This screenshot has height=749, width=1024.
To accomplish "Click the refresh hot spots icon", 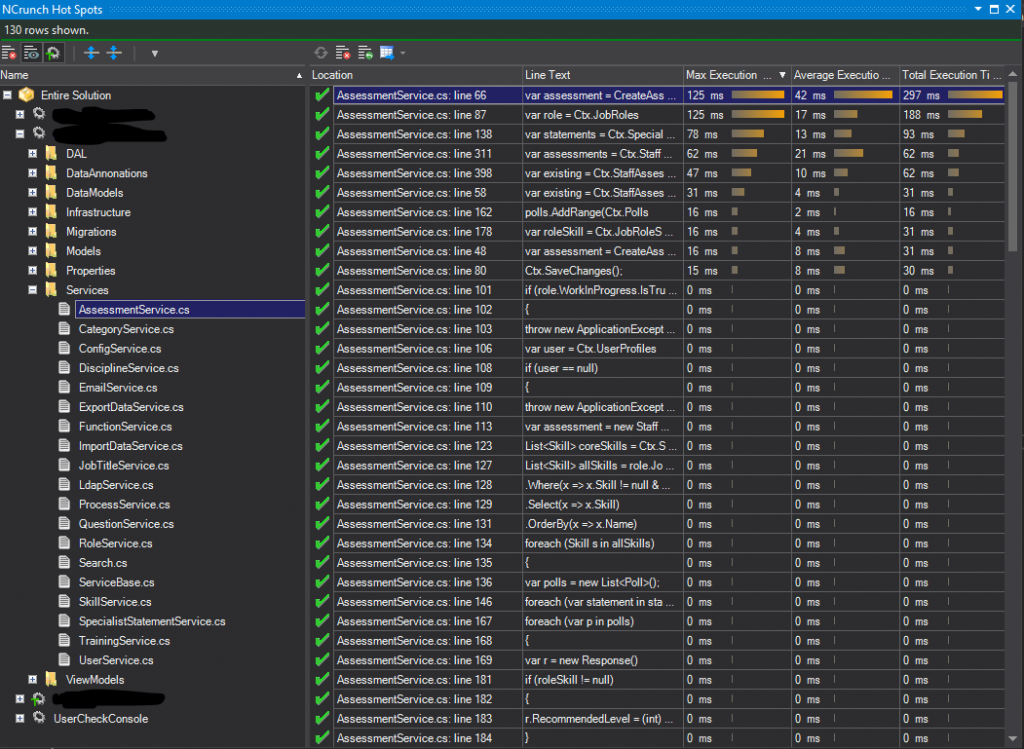I will pyautogui.click(x=319, y=52).
